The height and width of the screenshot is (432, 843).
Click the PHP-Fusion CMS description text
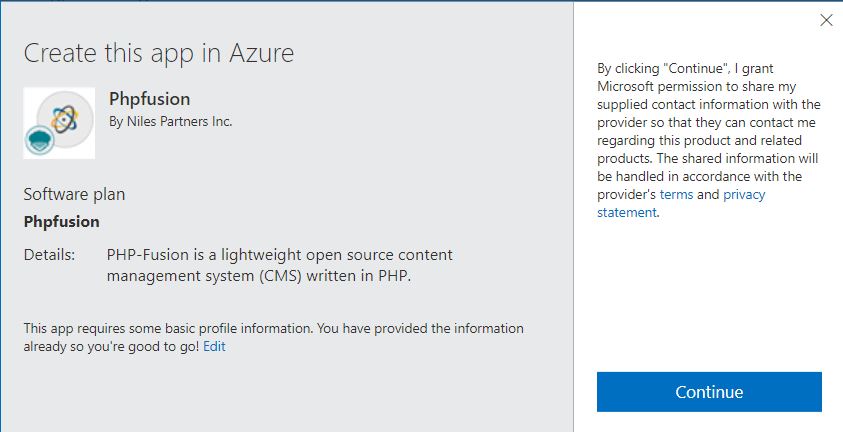279,265
